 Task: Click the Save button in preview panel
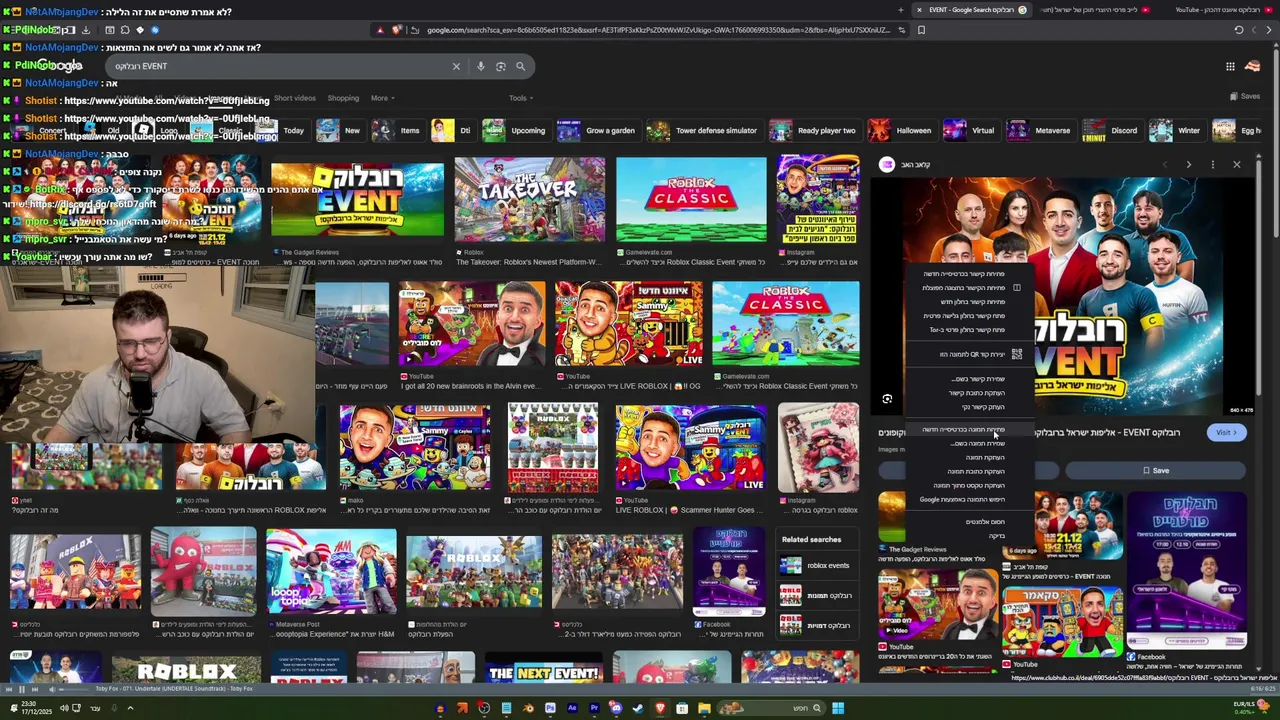[x=1156, y=470]
